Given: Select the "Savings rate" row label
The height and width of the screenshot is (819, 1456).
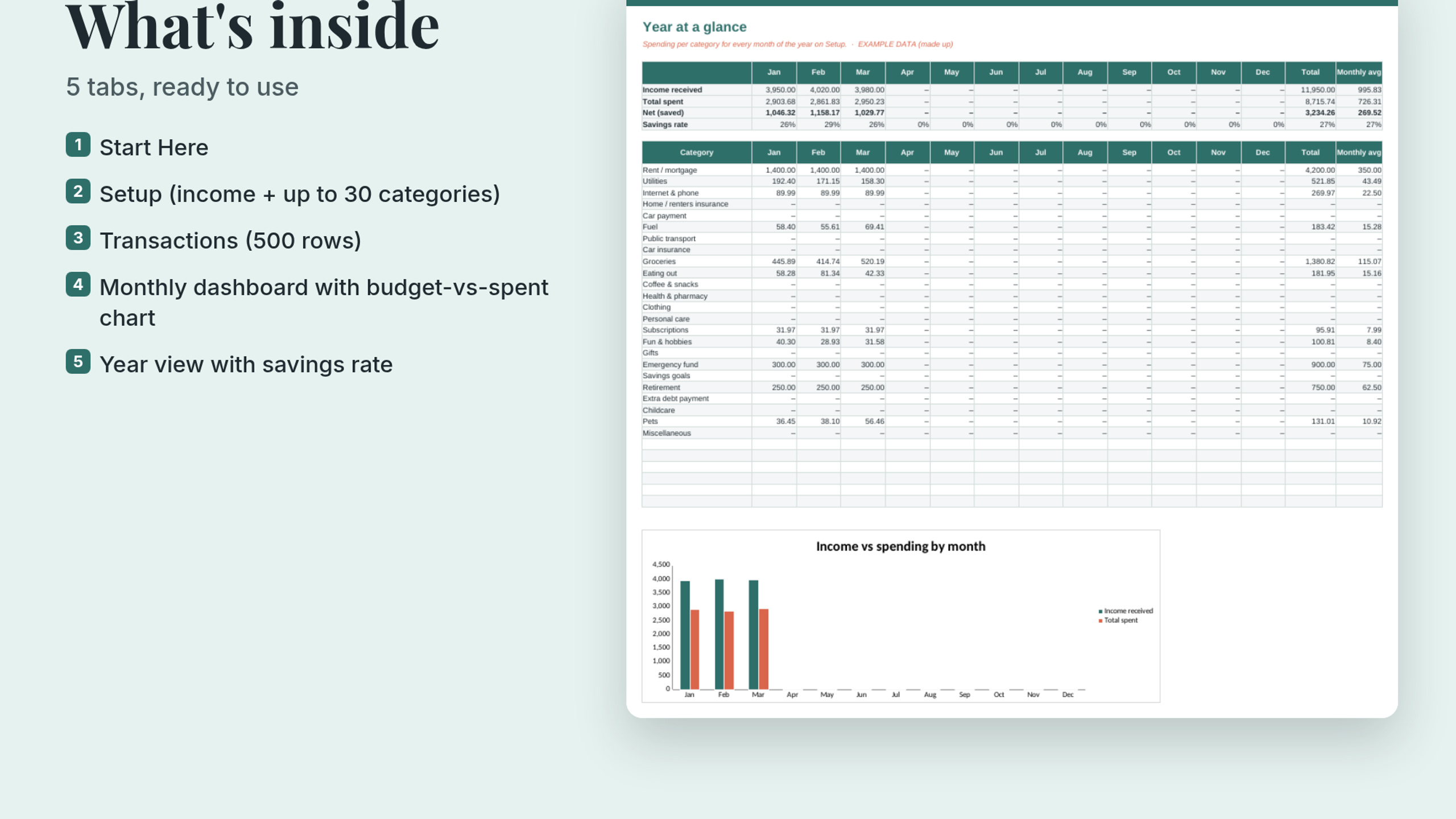Looking at the screenshot, I should click(665, 125).
